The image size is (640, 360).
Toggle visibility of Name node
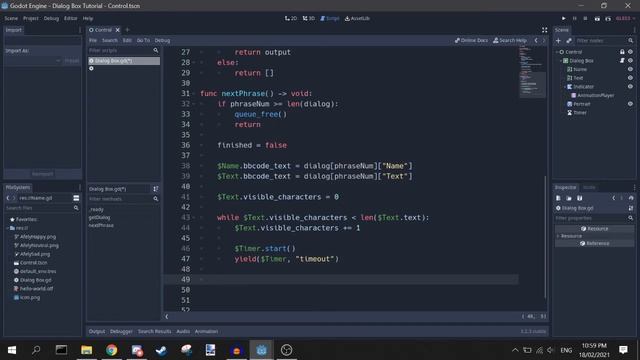(x=630, y=69)
